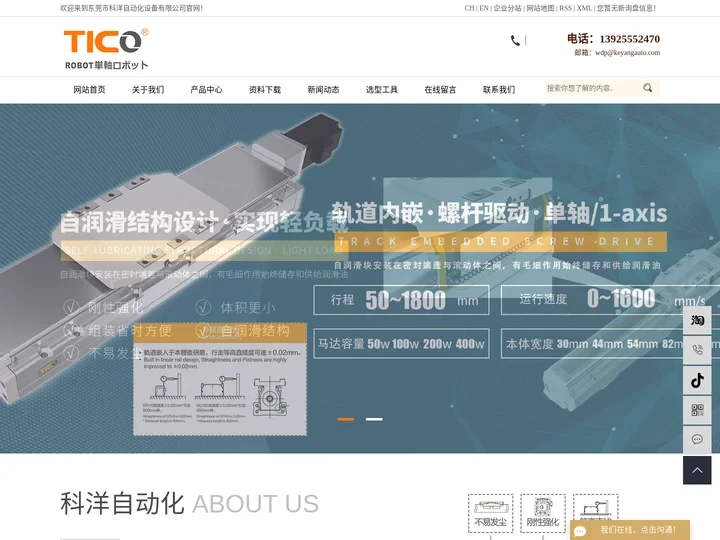Click banner headline 轨道内嵌·螺杆驱动
The image size is (720, 540).
click(x=500, y=213)
